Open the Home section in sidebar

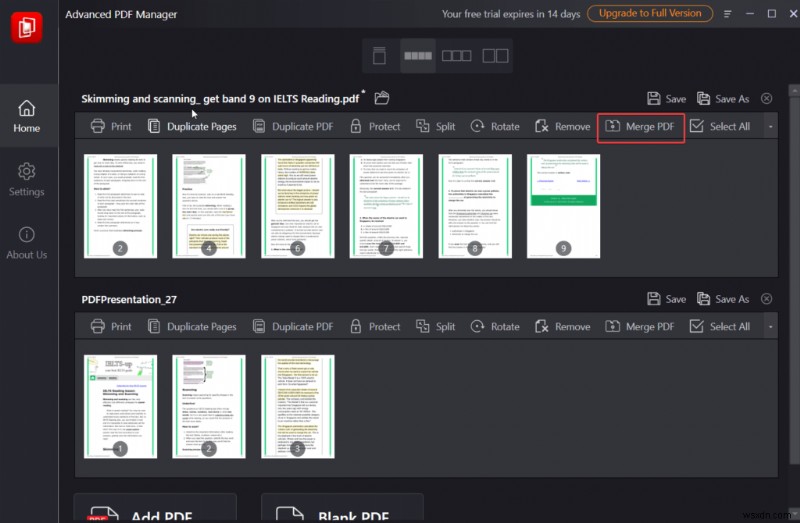coord(27,116)
